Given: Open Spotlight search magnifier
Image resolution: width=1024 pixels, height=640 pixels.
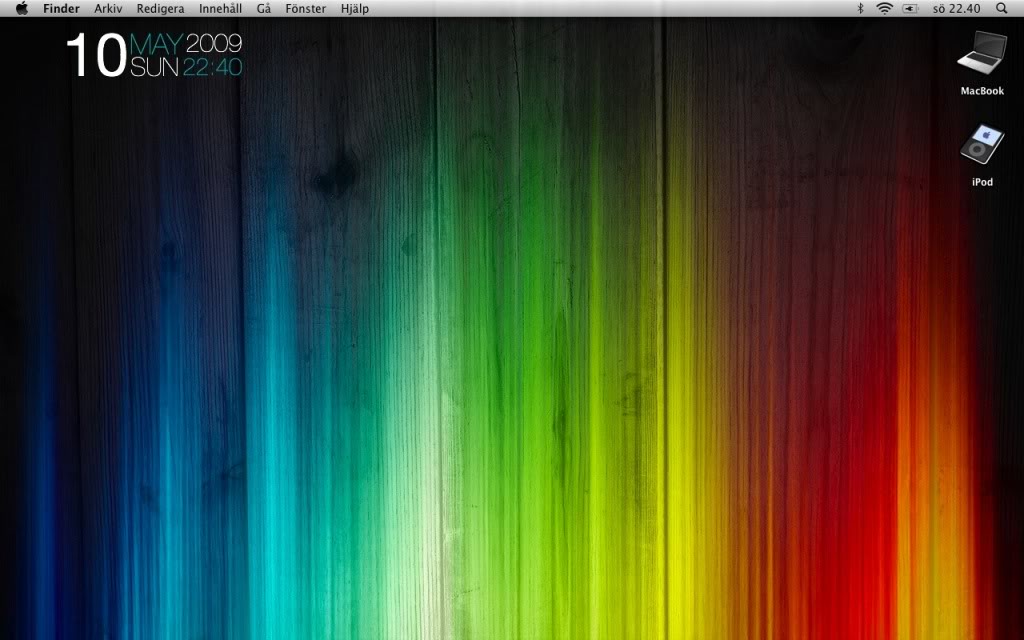Looking at the screenshot, I should click(x=1002, y=9).
